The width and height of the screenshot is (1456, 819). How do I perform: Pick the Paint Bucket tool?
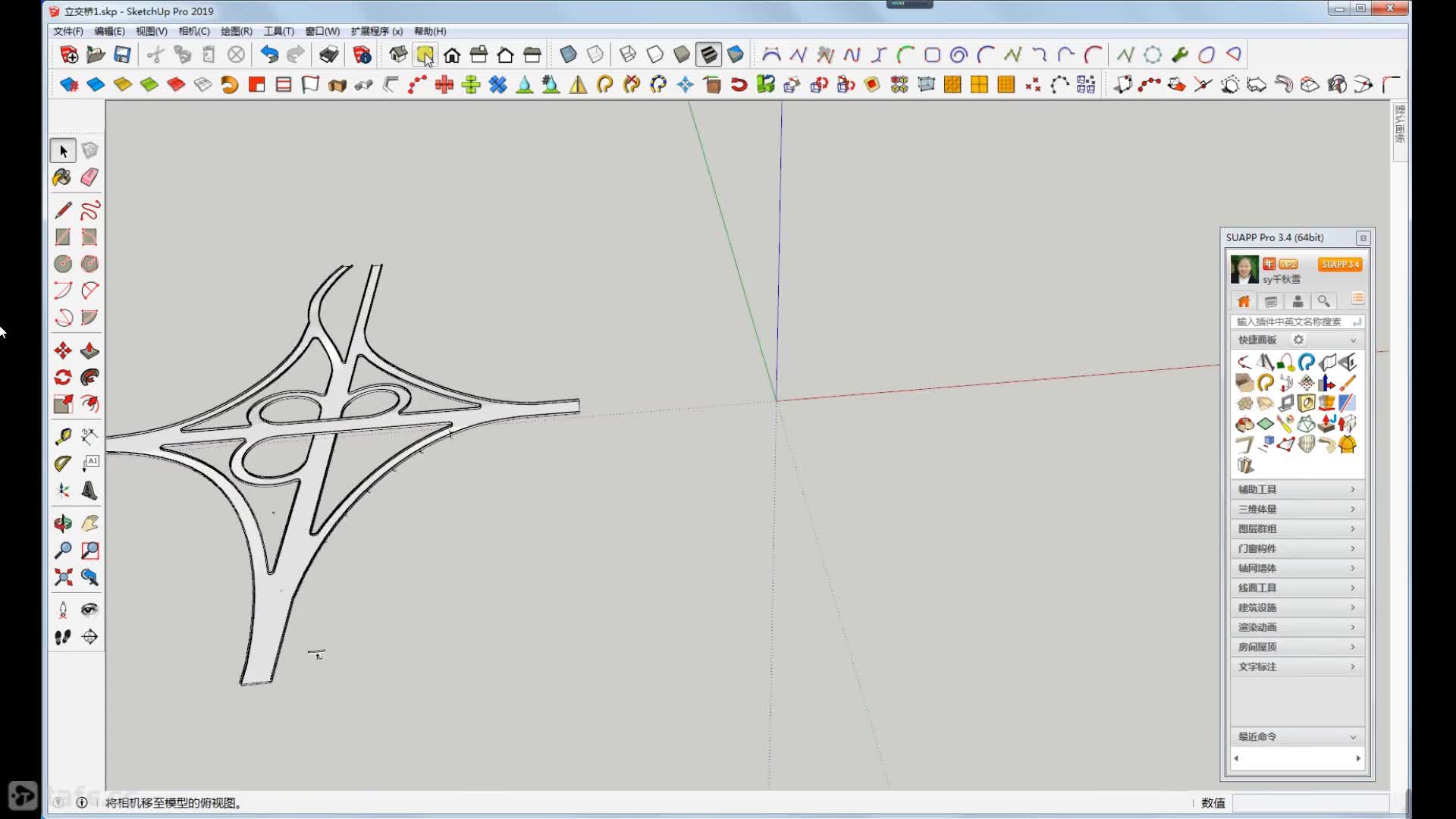pyautogui.click(x=63, y=177)
